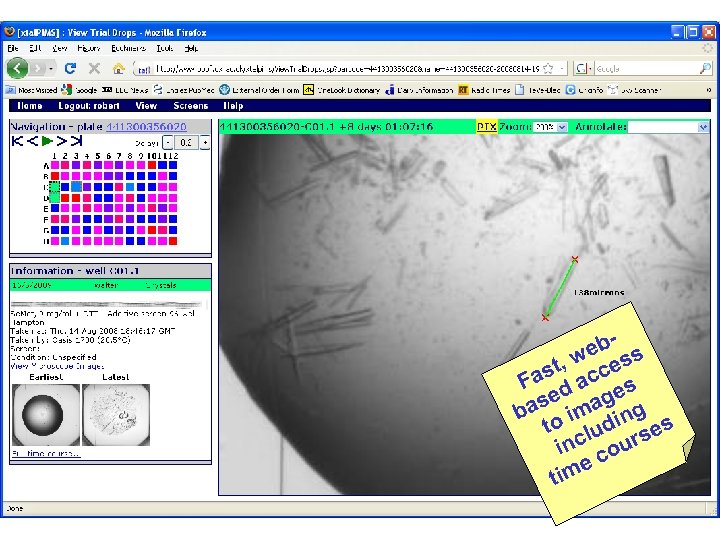Go to previous well arrow

[x=32, y=141]
